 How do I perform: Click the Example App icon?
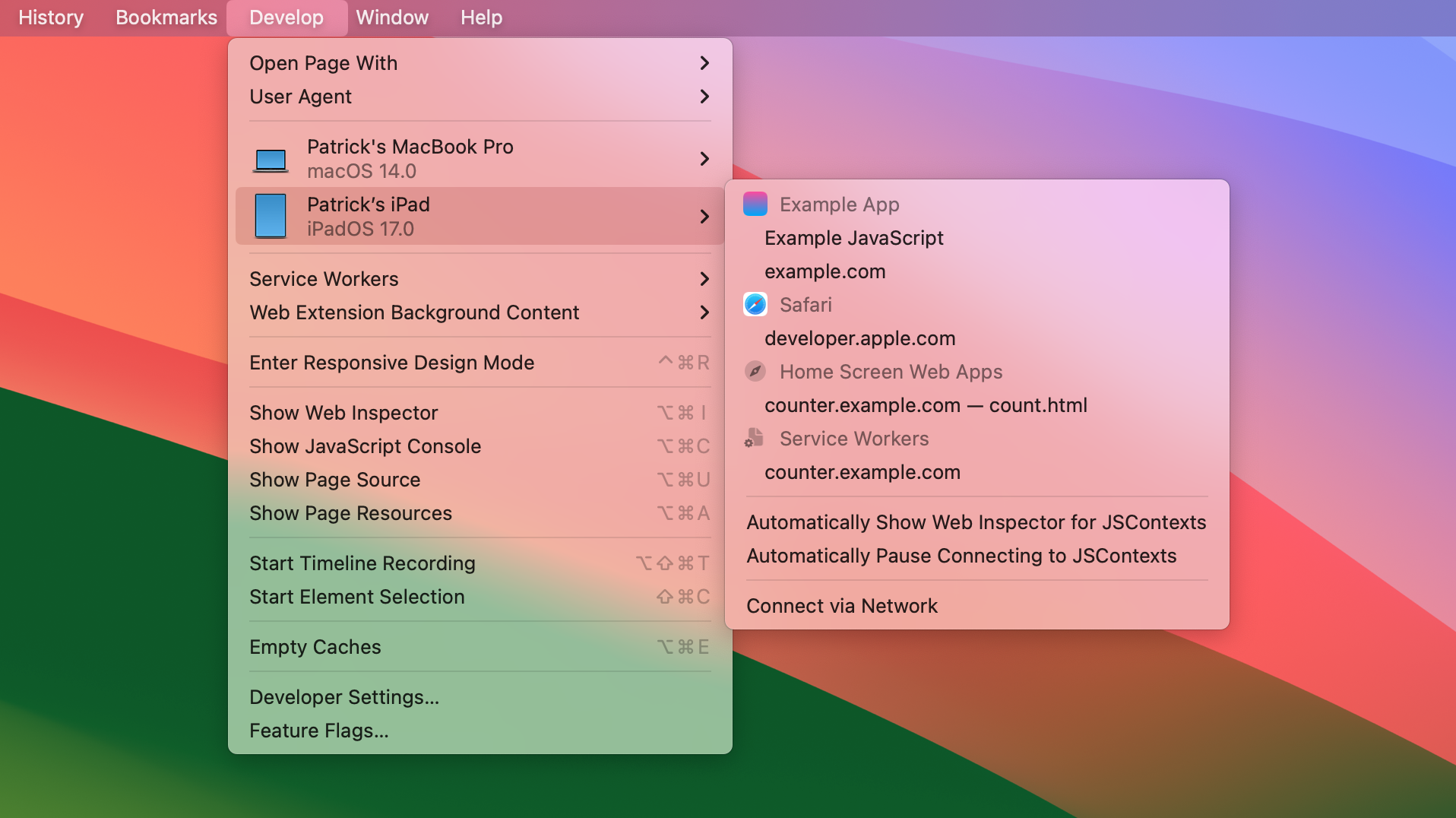coord(755,204)
